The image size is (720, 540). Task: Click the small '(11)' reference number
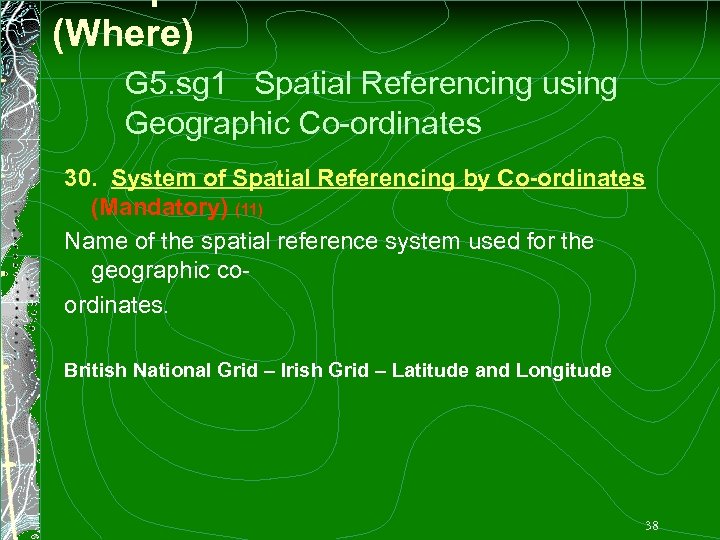[x=249, y=210]
